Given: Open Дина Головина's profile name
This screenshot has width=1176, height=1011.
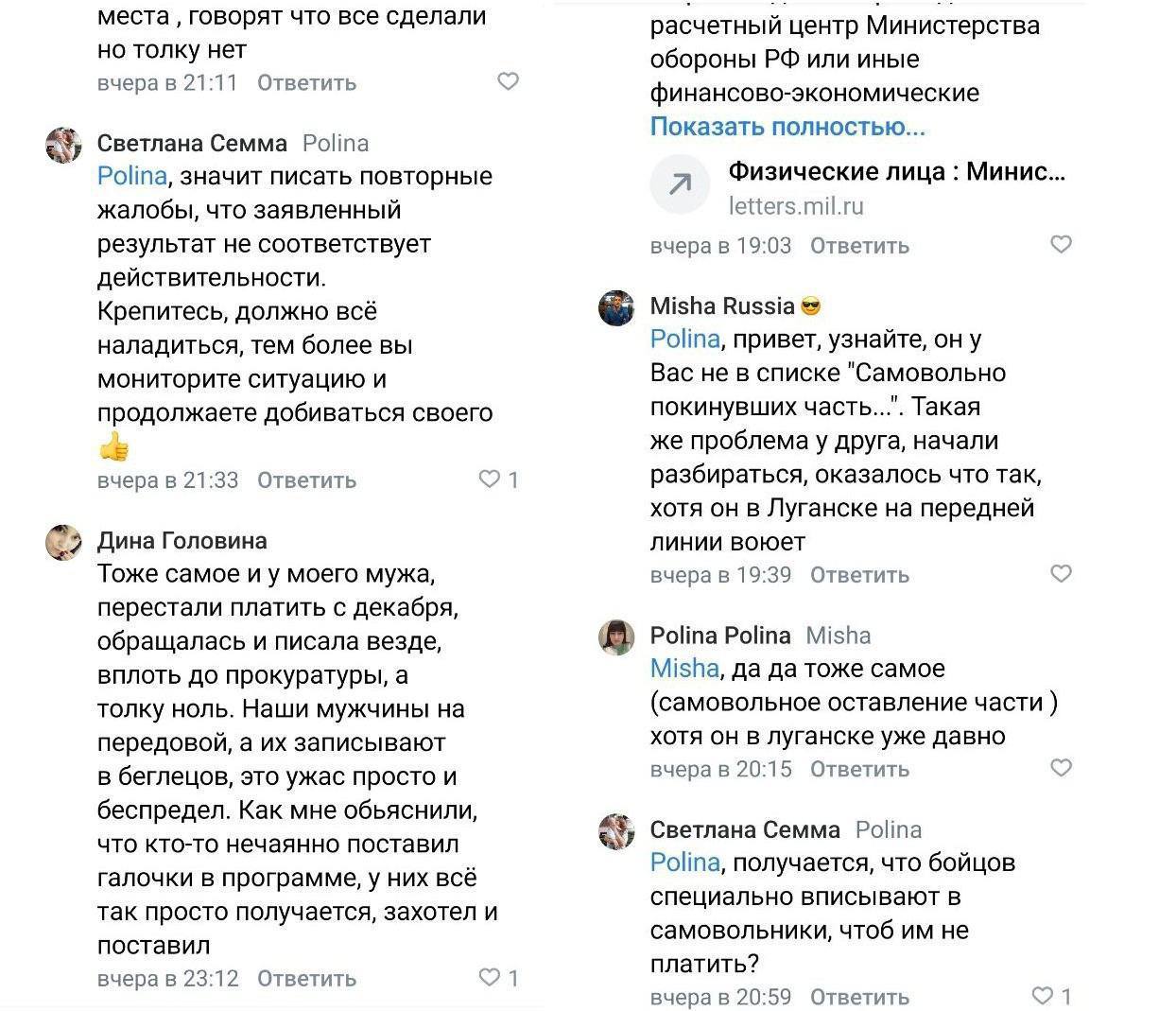Looking at the screenshot, I should [182, 541].
